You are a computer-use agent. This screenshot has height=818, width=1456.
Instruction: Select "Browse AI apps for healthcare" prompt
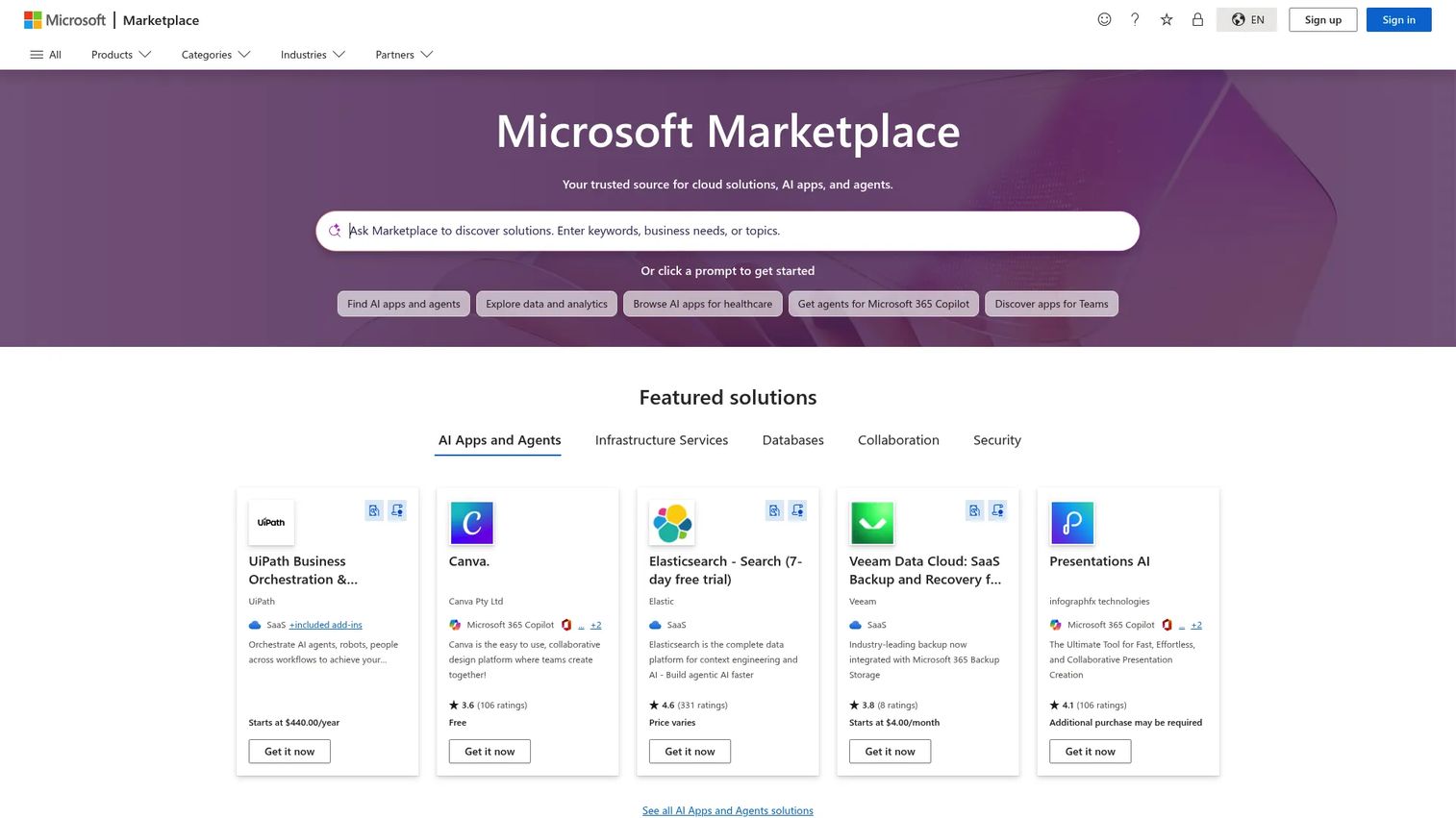pos(703,304)
